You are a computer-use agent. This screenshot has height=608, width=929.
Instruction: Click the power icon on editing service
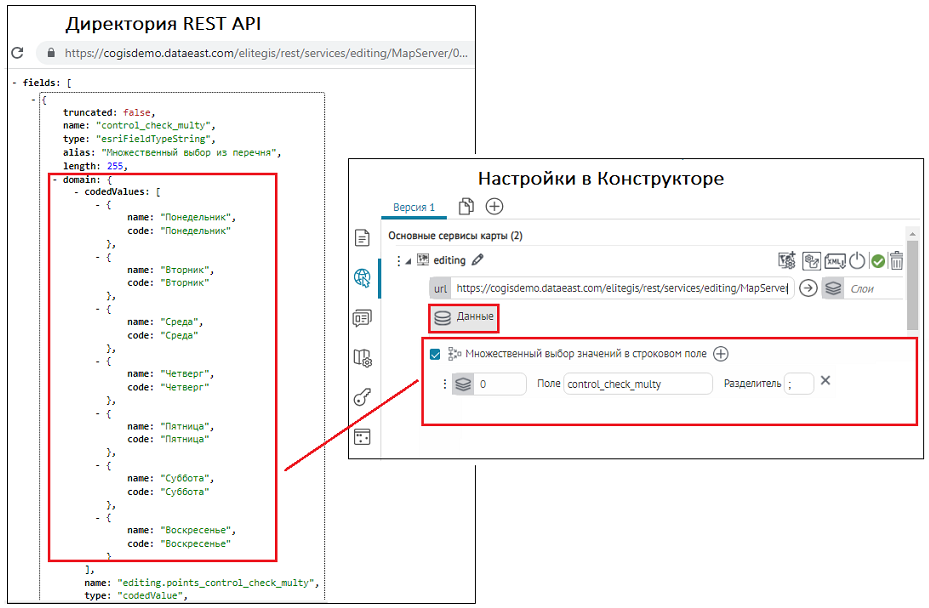(856, 261)
